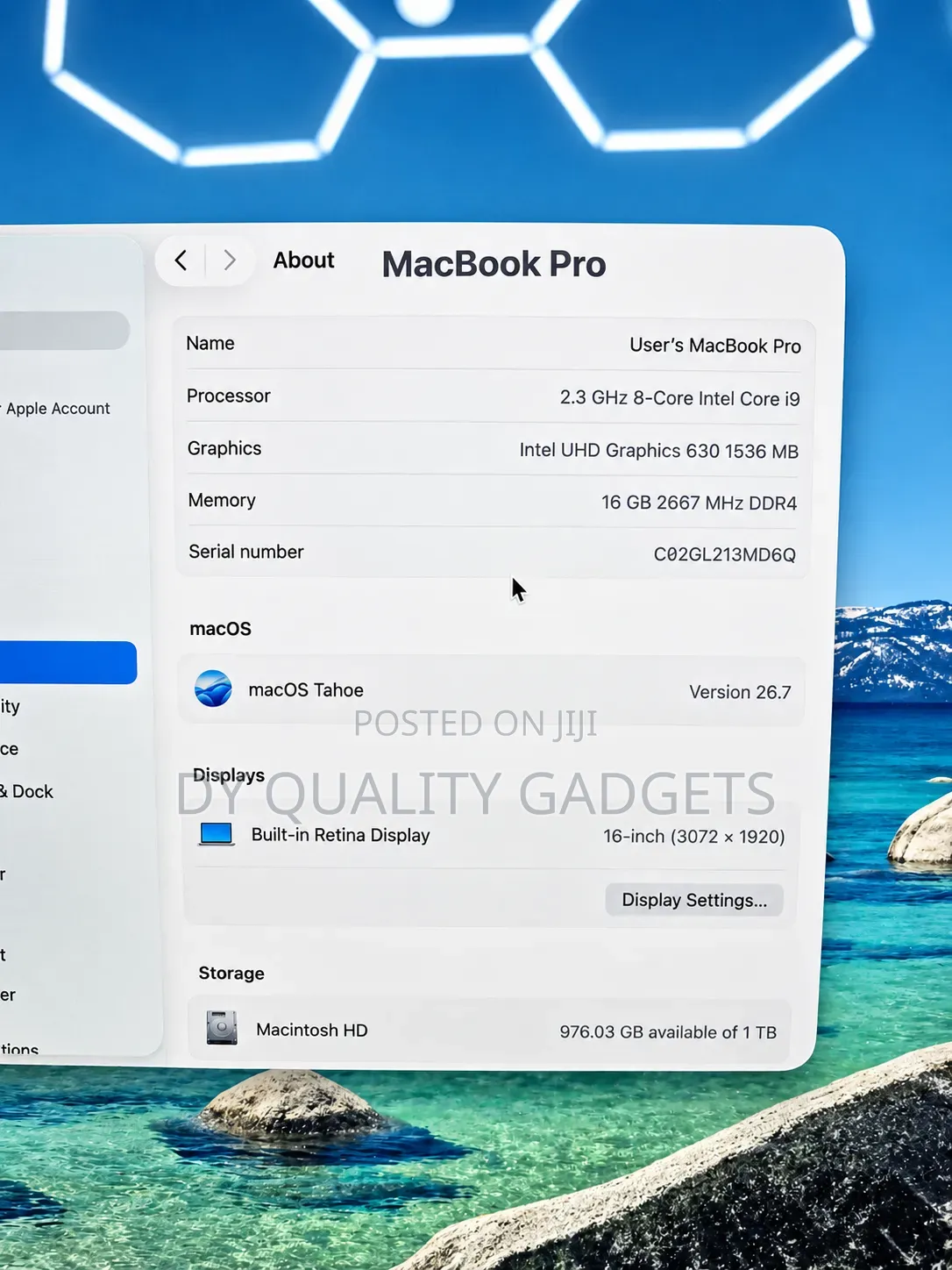Click the 'Name' row label
Viewport: 952px width, 1270px height.
tap(210, 343)
